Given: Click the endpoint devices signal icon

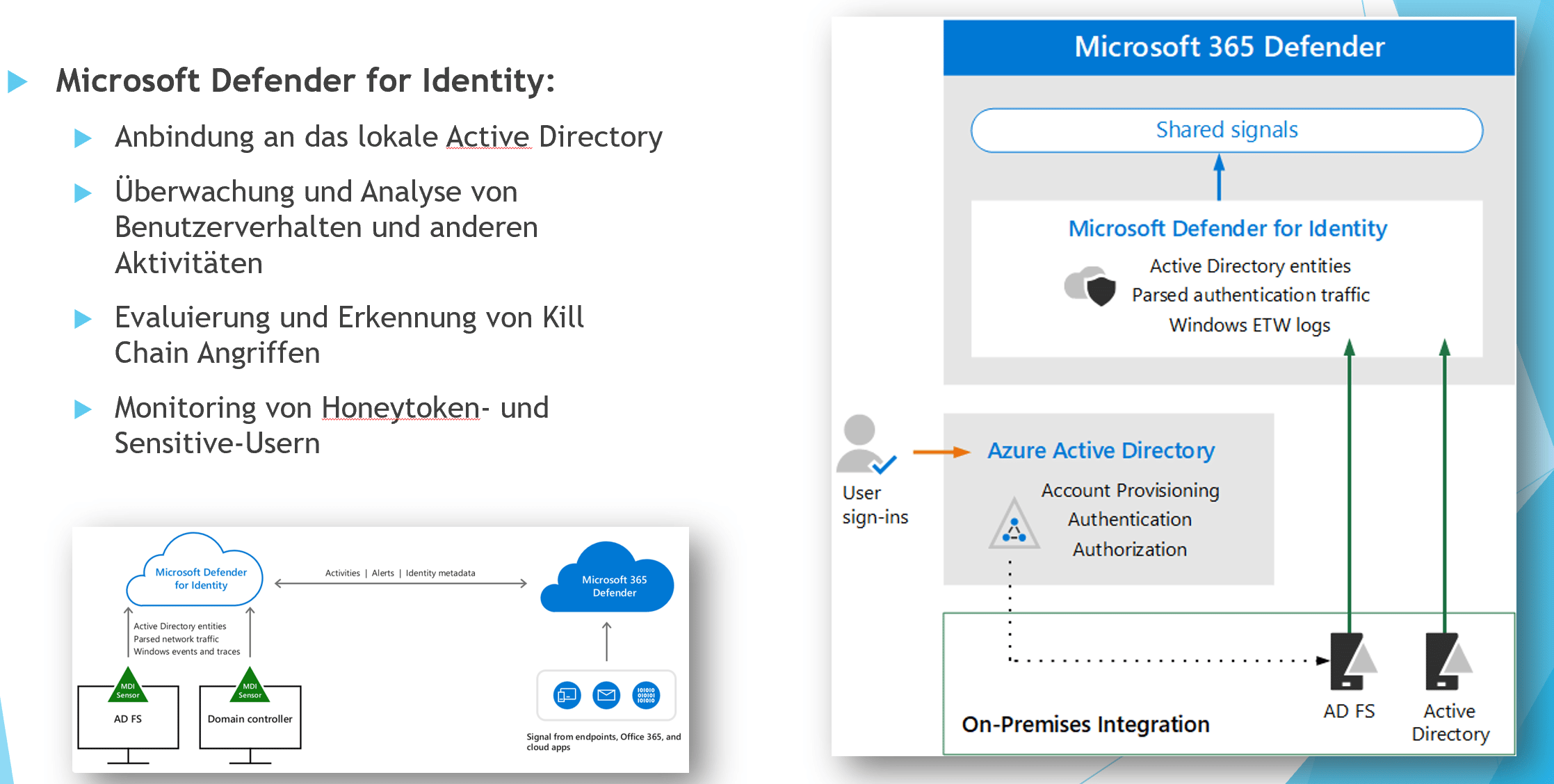Looking at the screenshot, I should point(567,695).
